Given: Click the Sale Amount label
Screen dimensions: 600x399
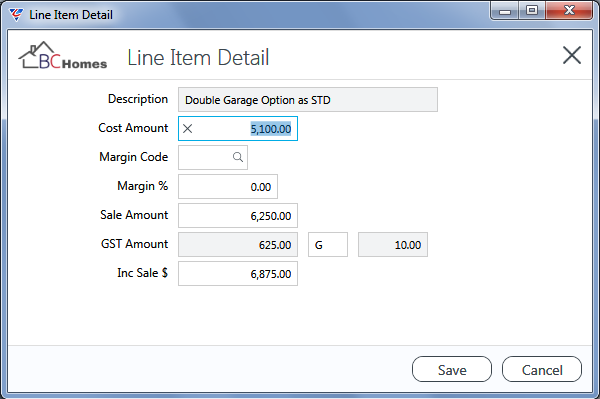Looking at the screenshot, I should tap(134, 215).
